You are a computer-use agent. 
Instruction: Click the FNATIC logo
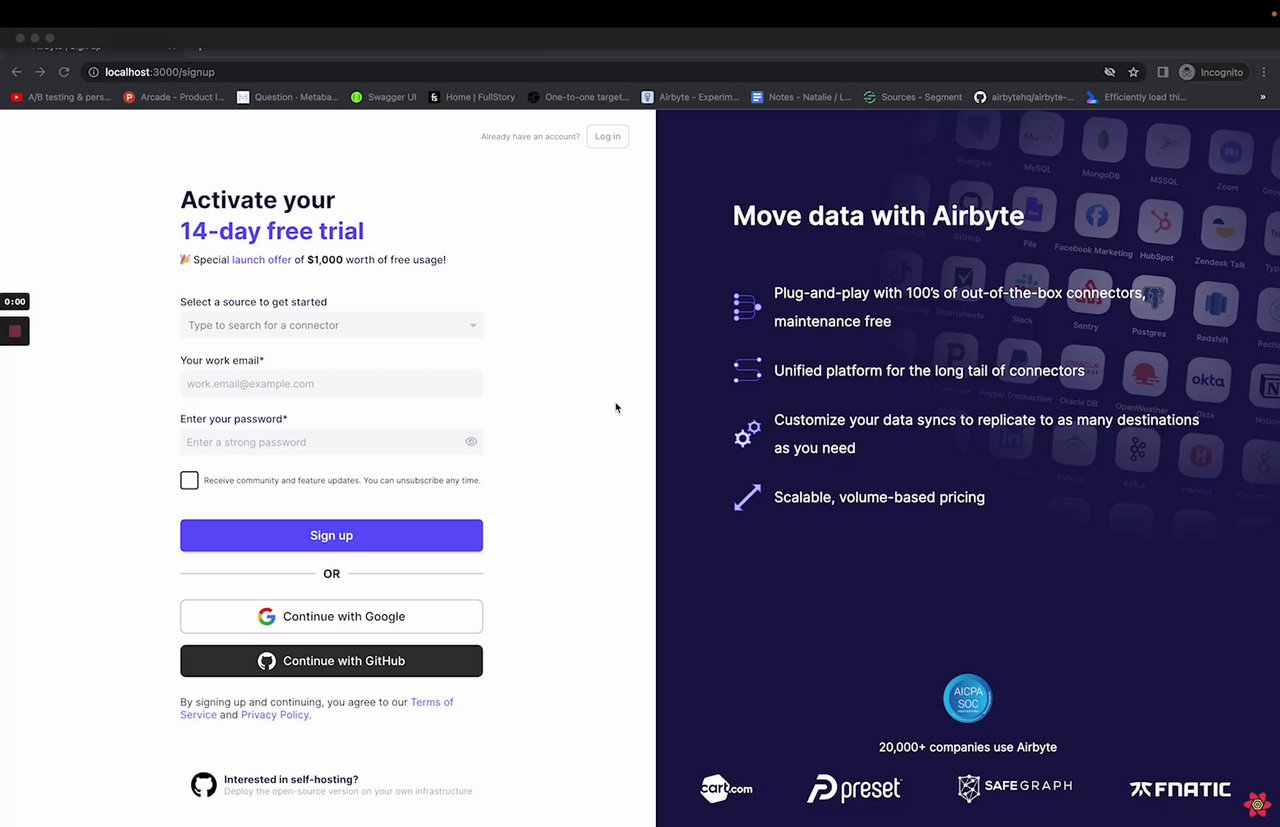pyautogui.click(x=1180, y=789)
